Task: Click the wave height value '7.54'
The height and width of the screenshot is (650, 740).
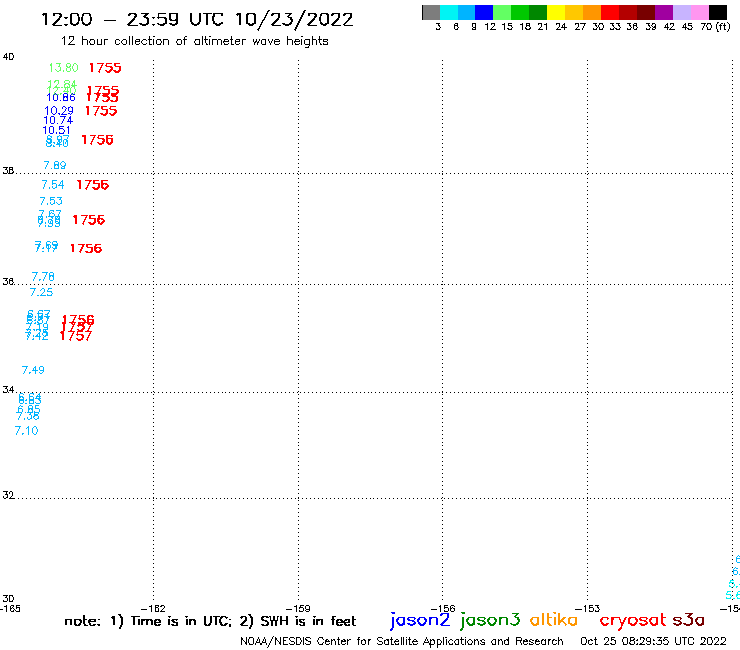Action: (52, 185)
